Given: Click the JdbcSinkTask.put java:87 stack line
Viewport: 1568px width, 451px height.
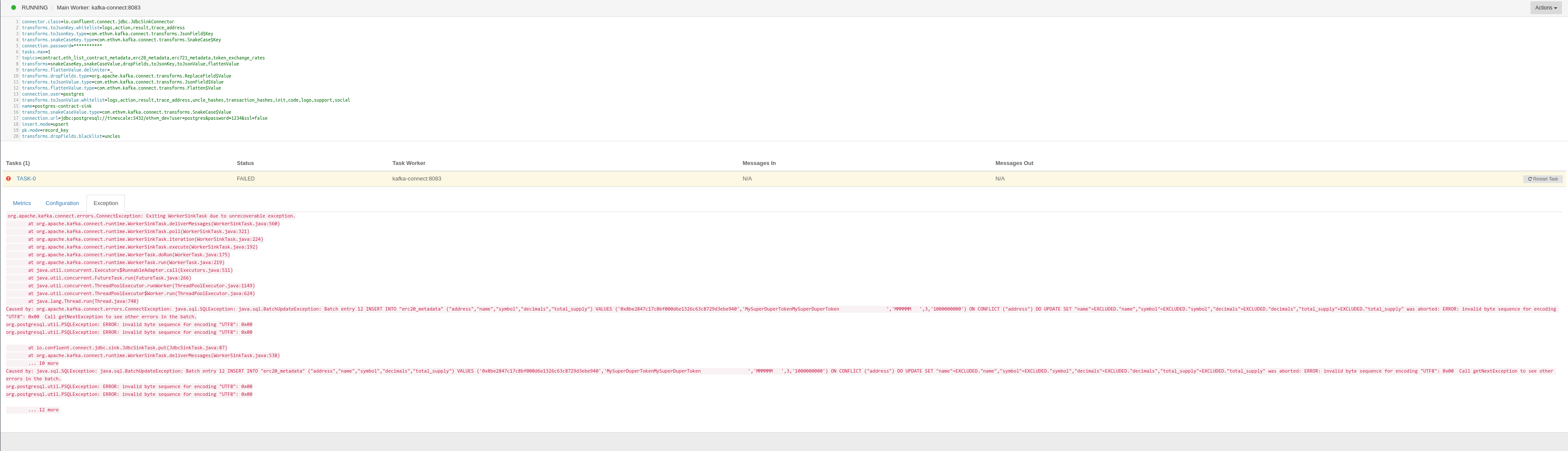Looking at the screenshot, I should click(127, 348).
